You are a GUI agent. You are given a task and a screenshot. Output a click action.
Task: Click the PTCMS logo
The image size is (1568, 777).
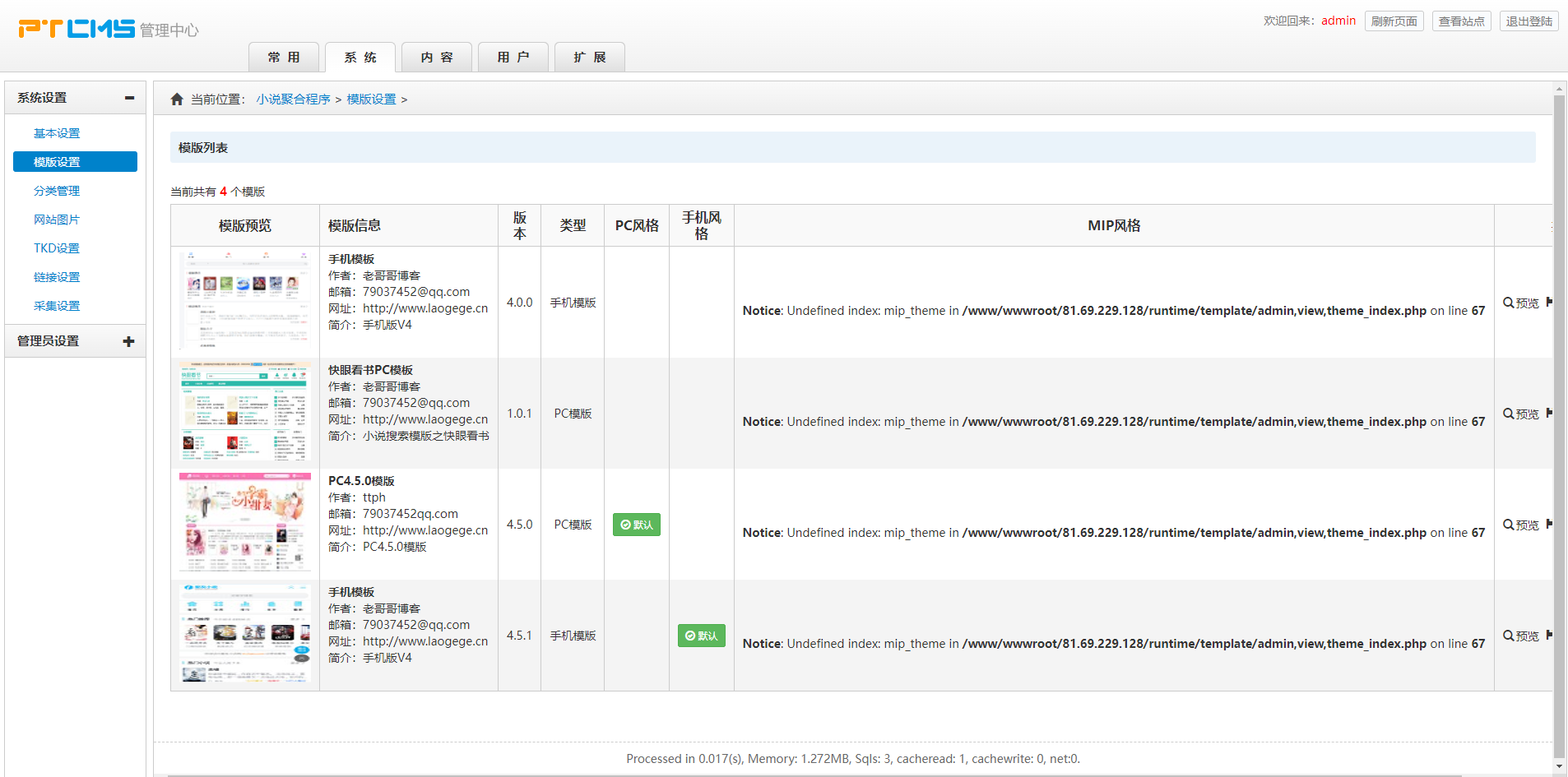(x=77, y=29)
